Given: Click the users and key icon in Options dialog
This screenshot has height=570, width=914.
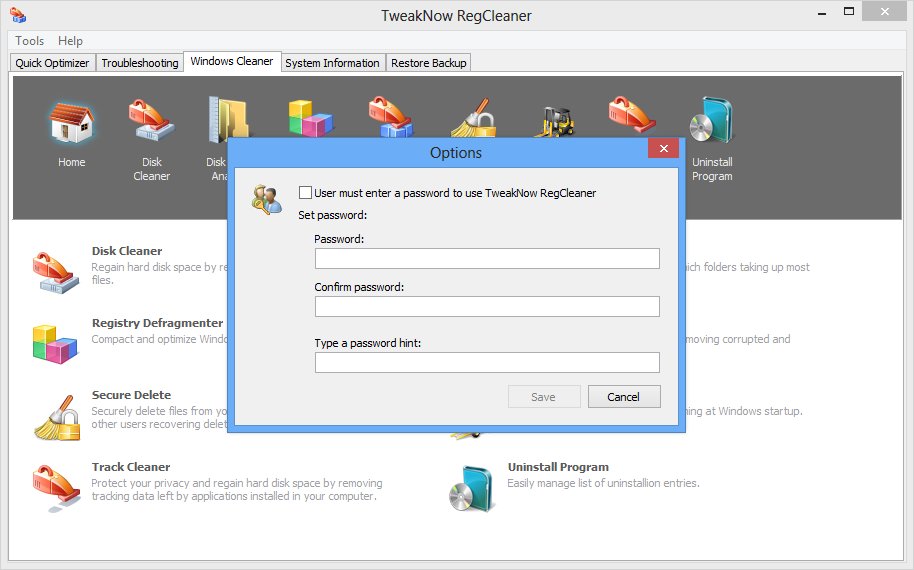Looking at the screenshot, I should pos(267,199).
